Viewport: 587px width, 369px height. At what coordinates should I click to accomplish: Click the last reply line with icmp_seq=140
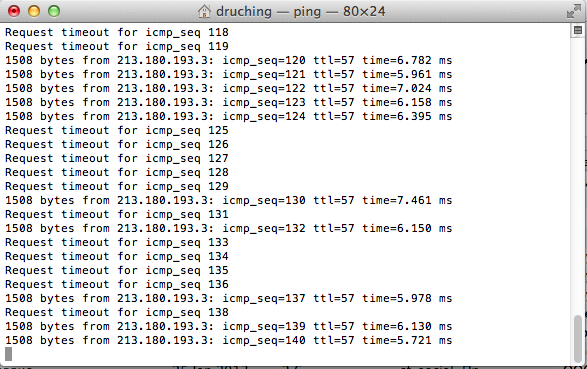(229, 340)
